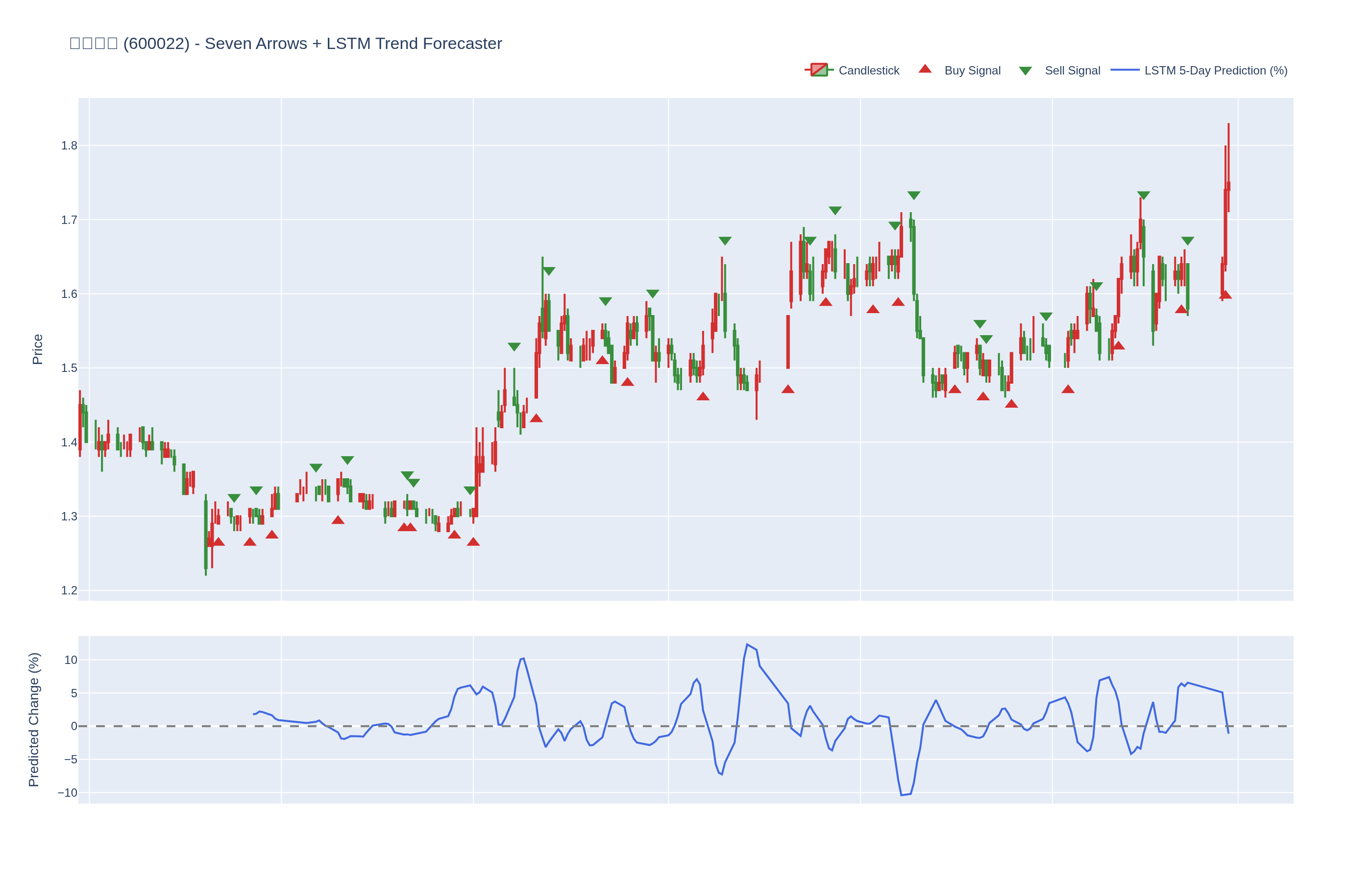Click the blue LSTM line legend swatch

click(1124, 70)
